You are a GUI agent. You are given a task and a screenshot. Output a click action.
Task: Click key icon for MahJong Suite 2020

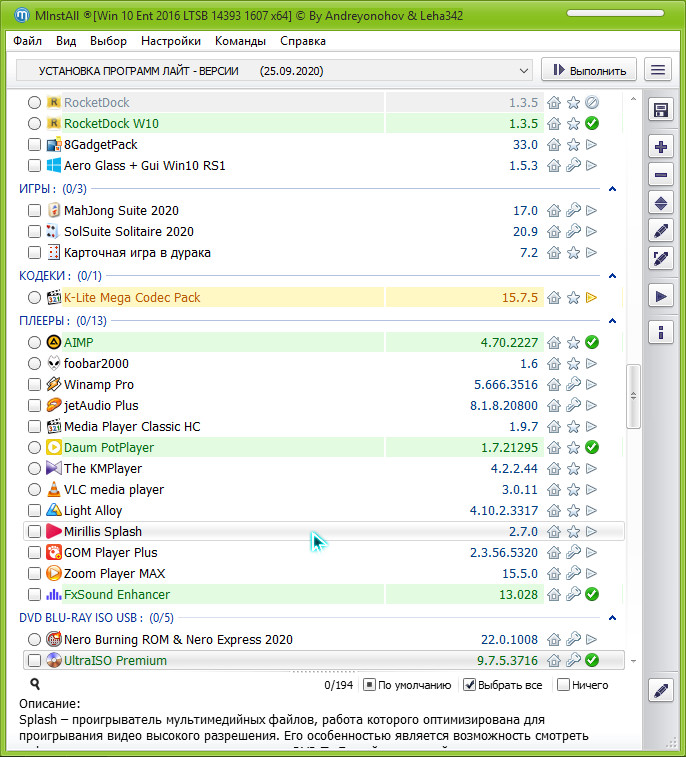coord(573,210)
